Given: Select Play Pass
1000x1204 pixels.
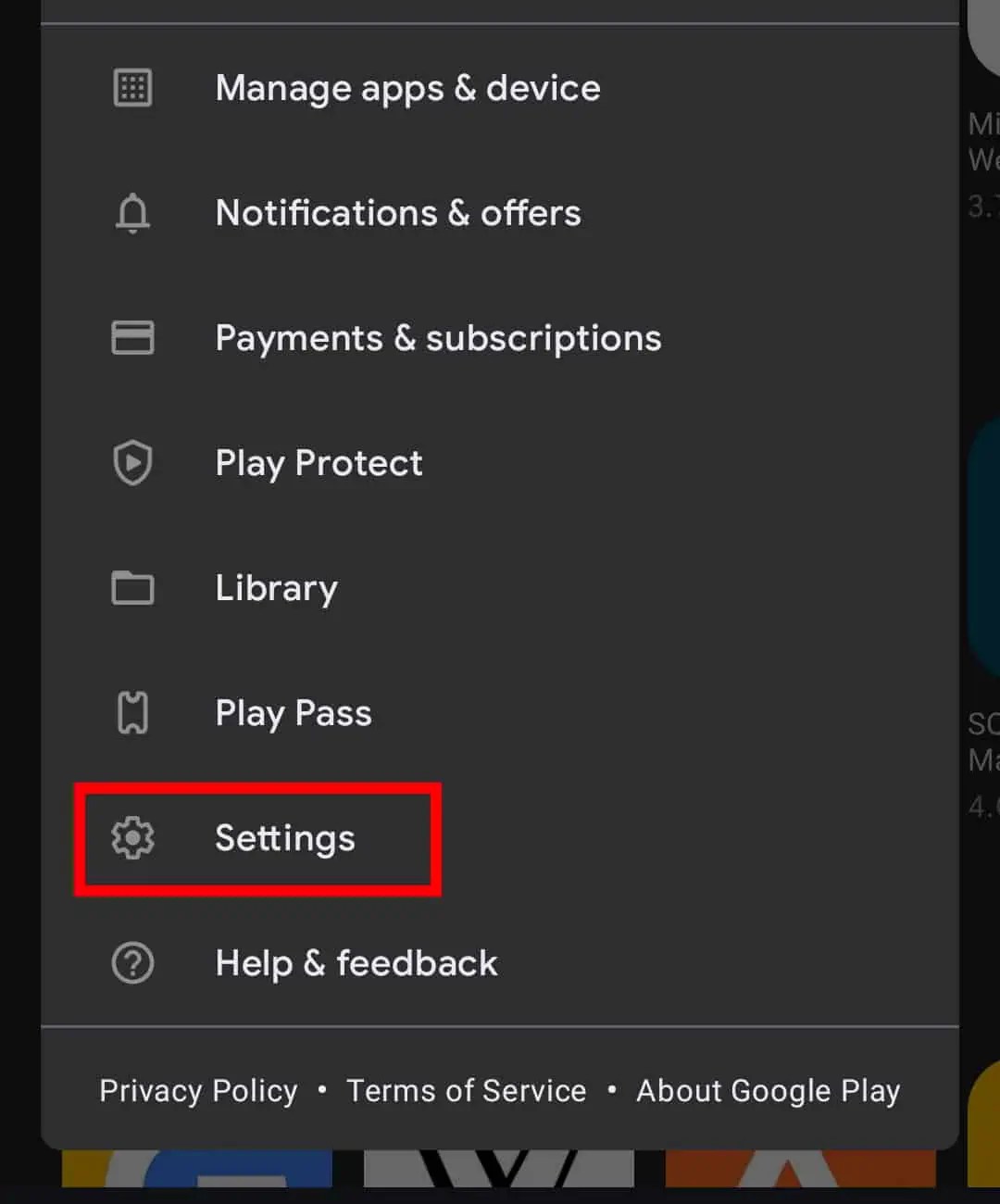Looking at the screenshot, I should [294, 712].
